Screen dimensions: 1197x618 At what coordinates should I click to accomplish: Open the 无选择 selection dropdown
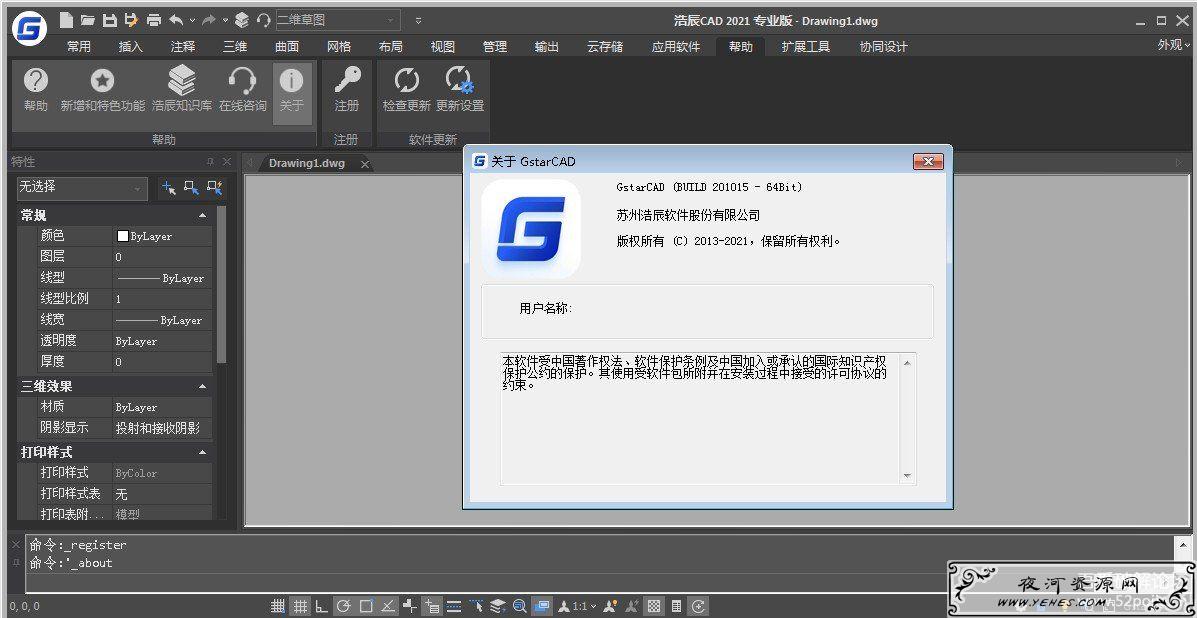tap(82, 188)
